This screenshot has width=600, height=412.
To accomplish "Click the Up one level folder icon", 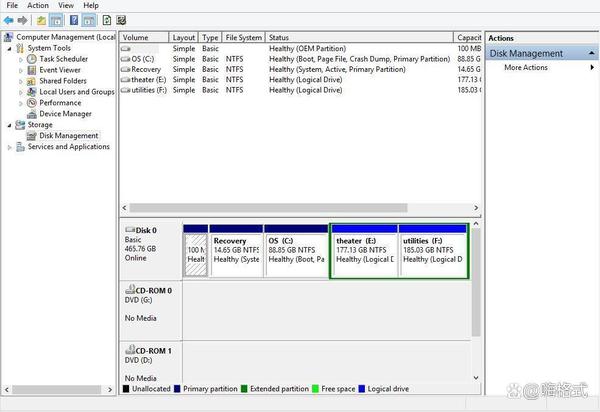I will point(41,20).
